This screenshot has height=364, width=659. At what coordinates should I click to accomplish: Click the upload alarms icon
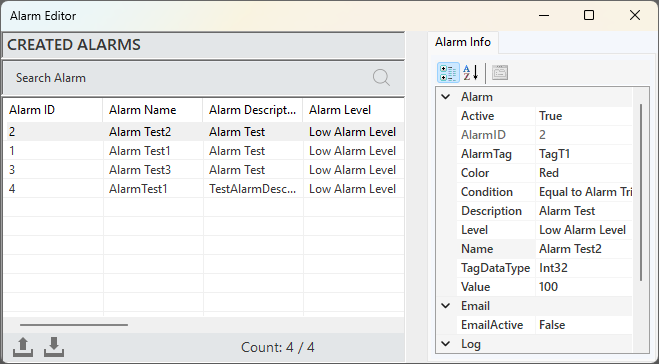[23, 347]
